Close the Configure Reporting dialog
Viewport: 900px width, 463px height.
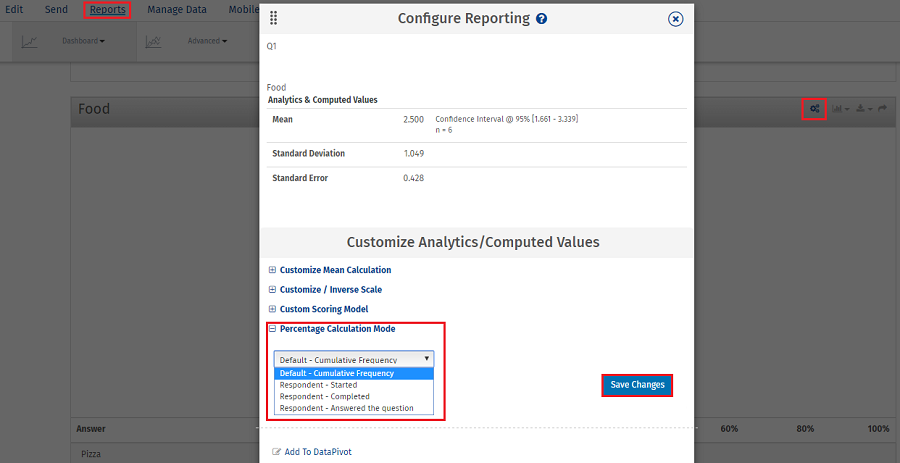pos(675,19)
